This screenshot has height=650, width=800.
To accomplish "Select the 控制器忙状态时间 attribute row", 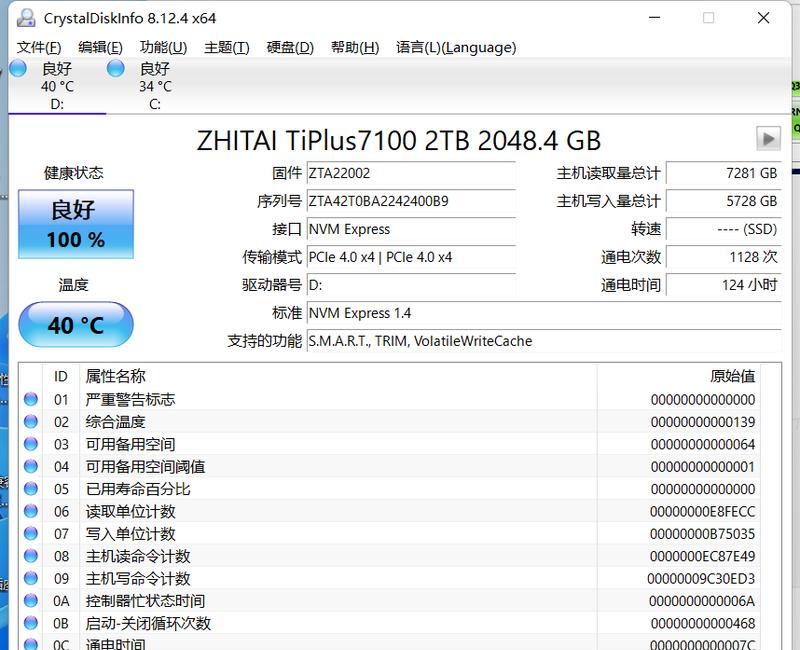I will 390,601.
